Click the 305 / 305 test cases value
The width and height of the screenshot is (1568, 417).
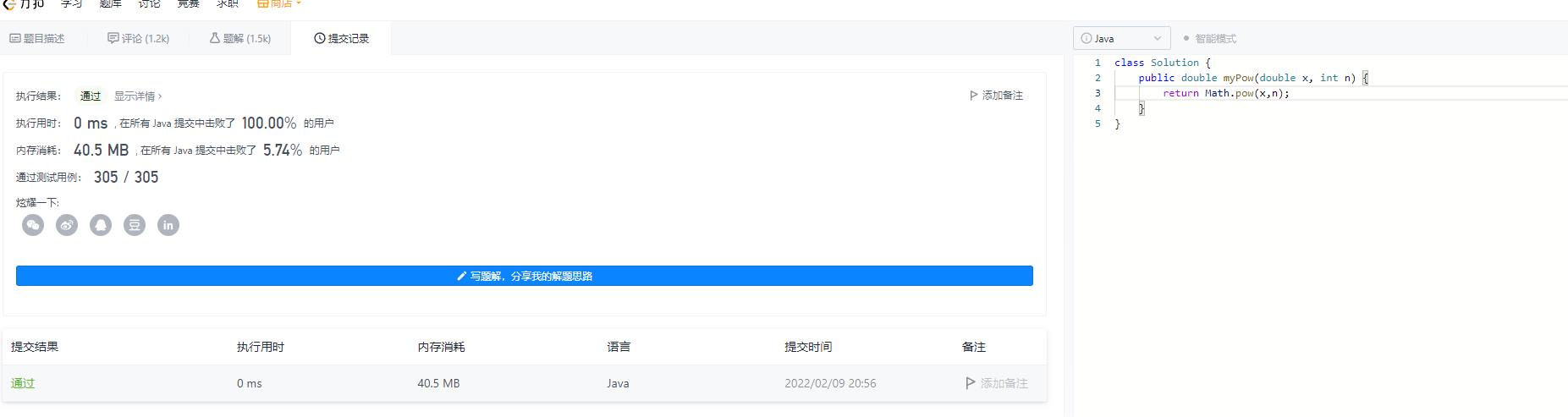(x=126, y=177)
